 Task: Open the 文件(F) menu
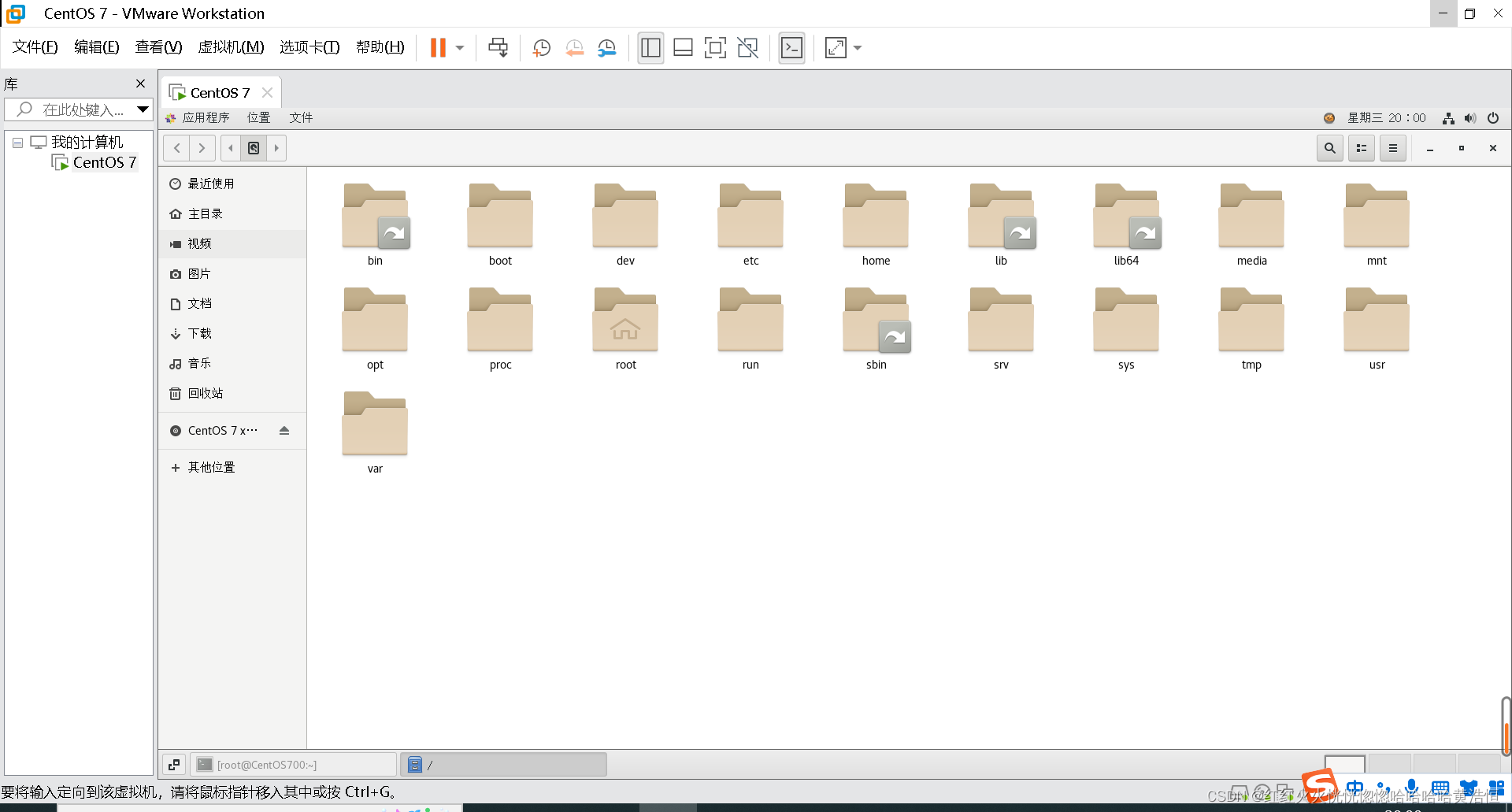coord(35,47)
